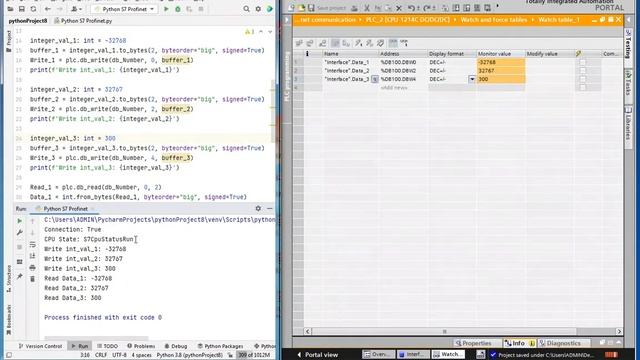The image size is (640, 360).
Task: Pin the run tab with the pin icon
Action: [19, 276]
